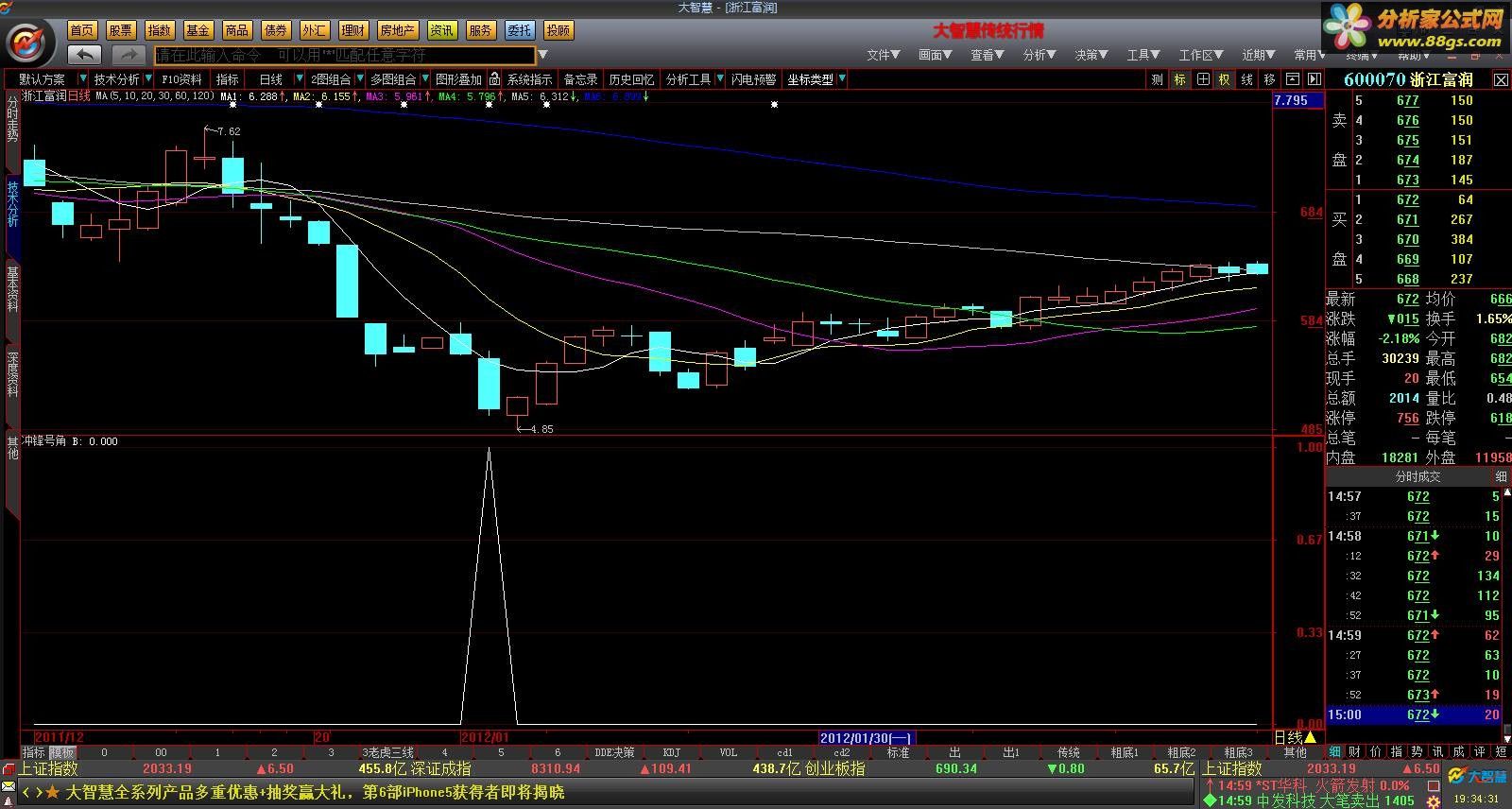Switch to the 财 tab in quote panel
1512x809 pixels.
coord(1354,752)
